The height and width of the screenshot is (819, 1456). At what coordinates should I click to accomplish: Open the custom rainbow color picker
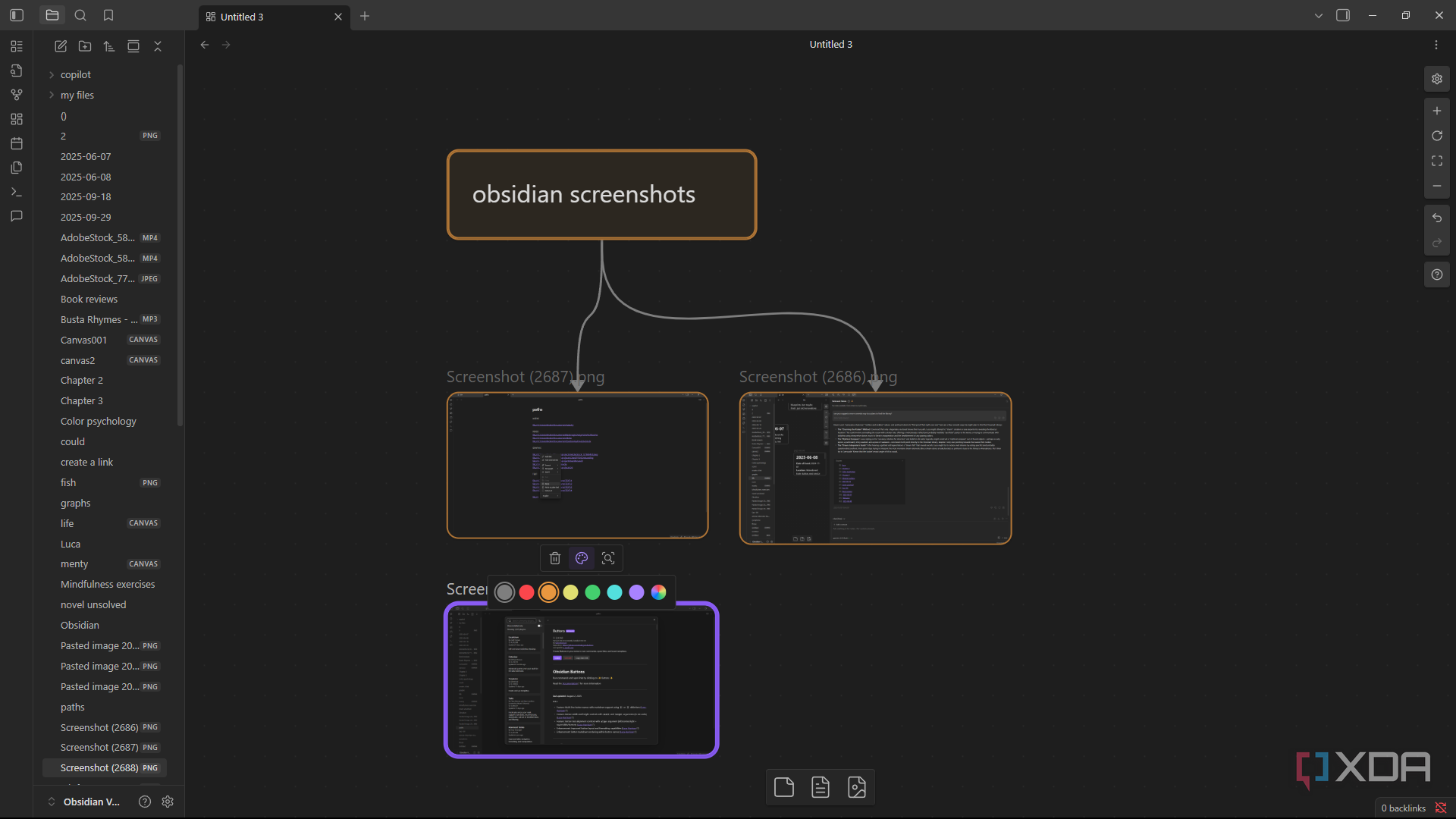coord(658,592)
